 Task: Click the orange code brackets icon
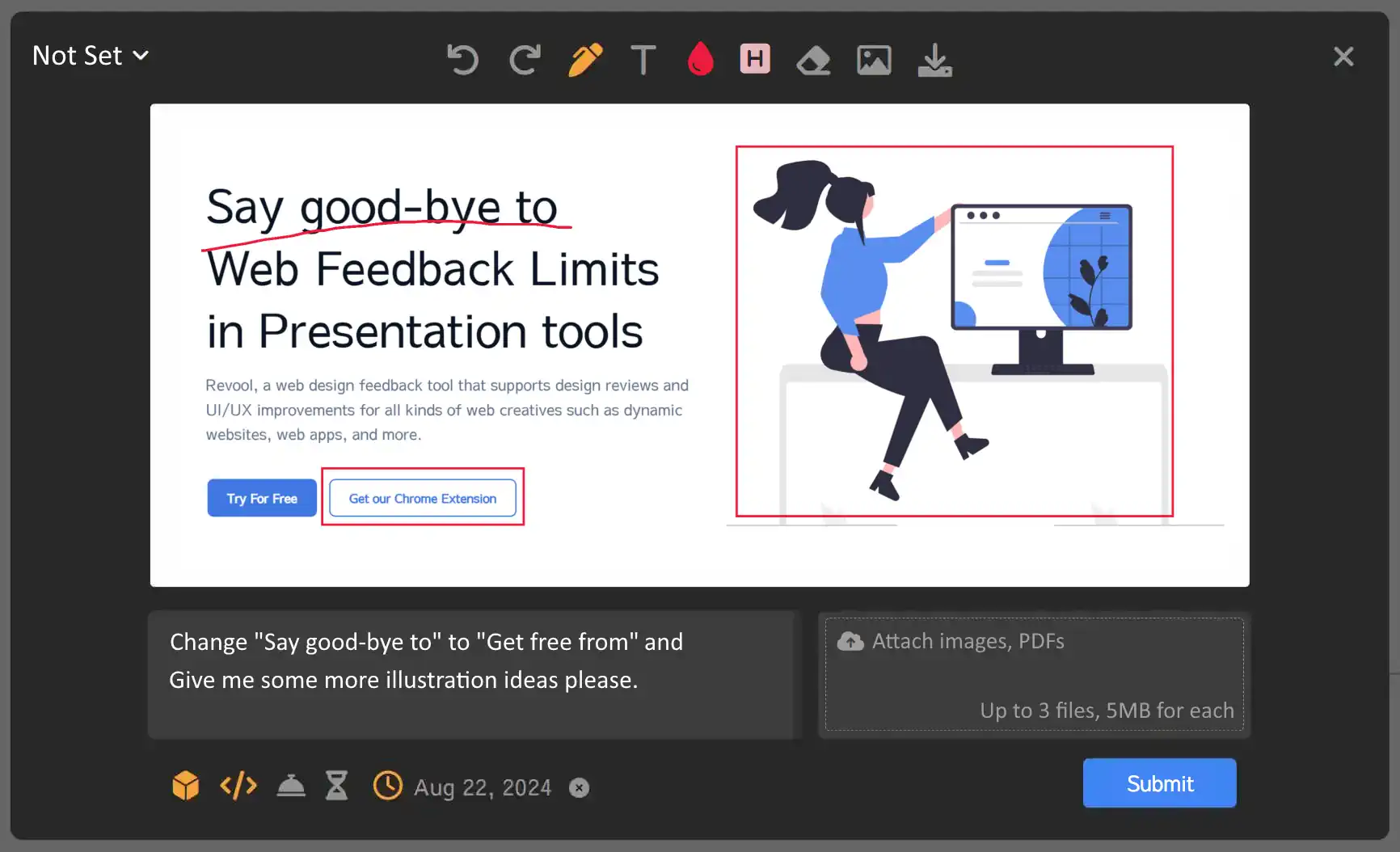coord(238,785)
